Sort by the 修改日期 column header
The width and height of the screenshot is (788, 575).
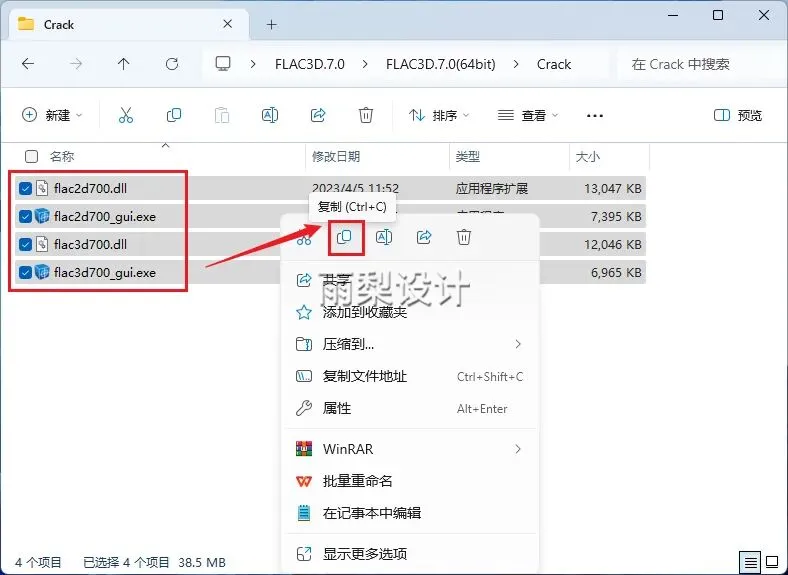[x=336, y=156]
